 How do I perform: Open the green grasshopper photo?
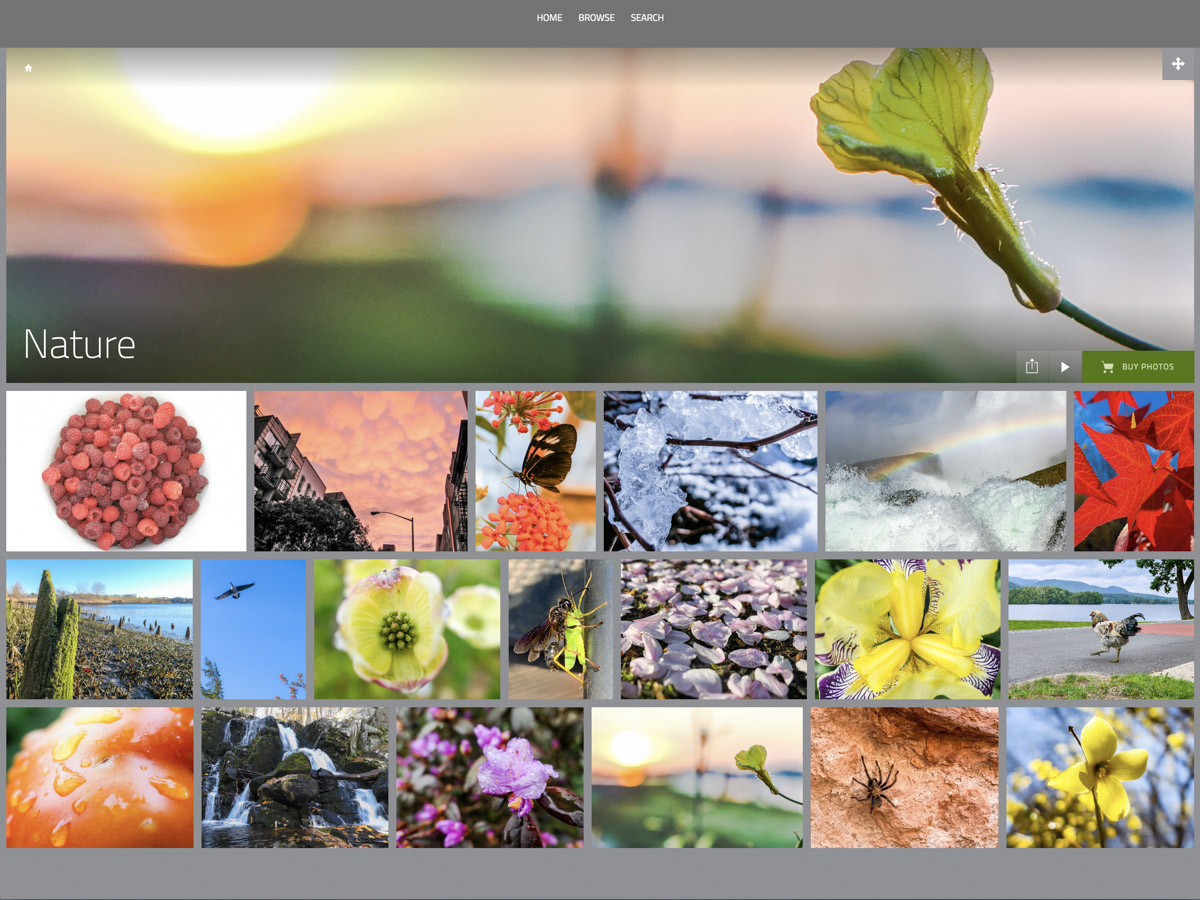[560, 629]
